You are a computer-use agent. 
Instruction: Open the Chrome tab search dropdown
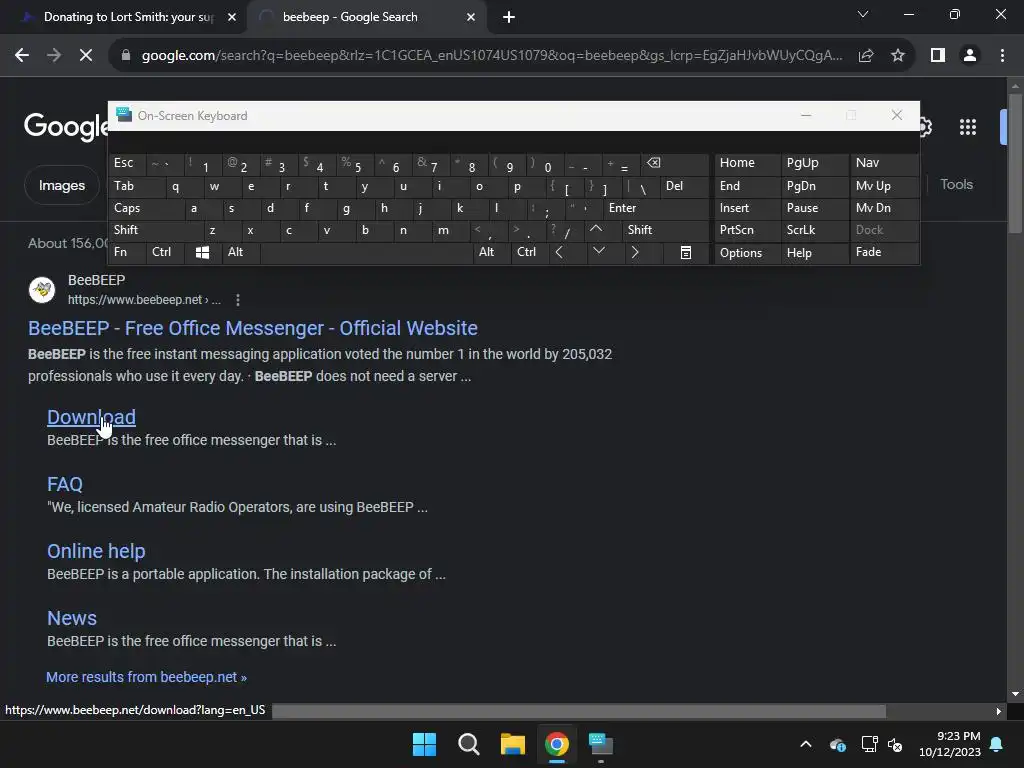[863, 14]
